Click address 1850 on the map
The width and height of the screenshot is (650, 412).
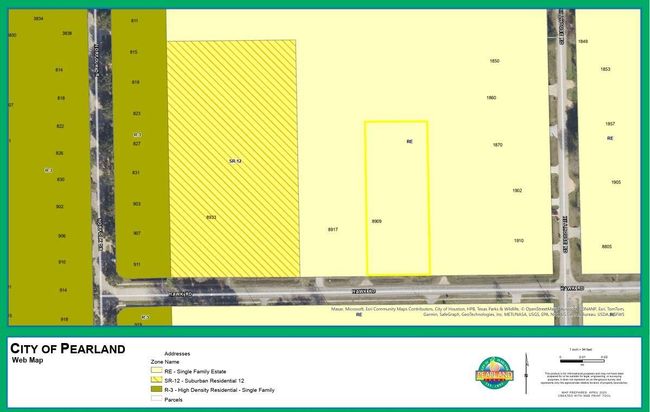494,61
